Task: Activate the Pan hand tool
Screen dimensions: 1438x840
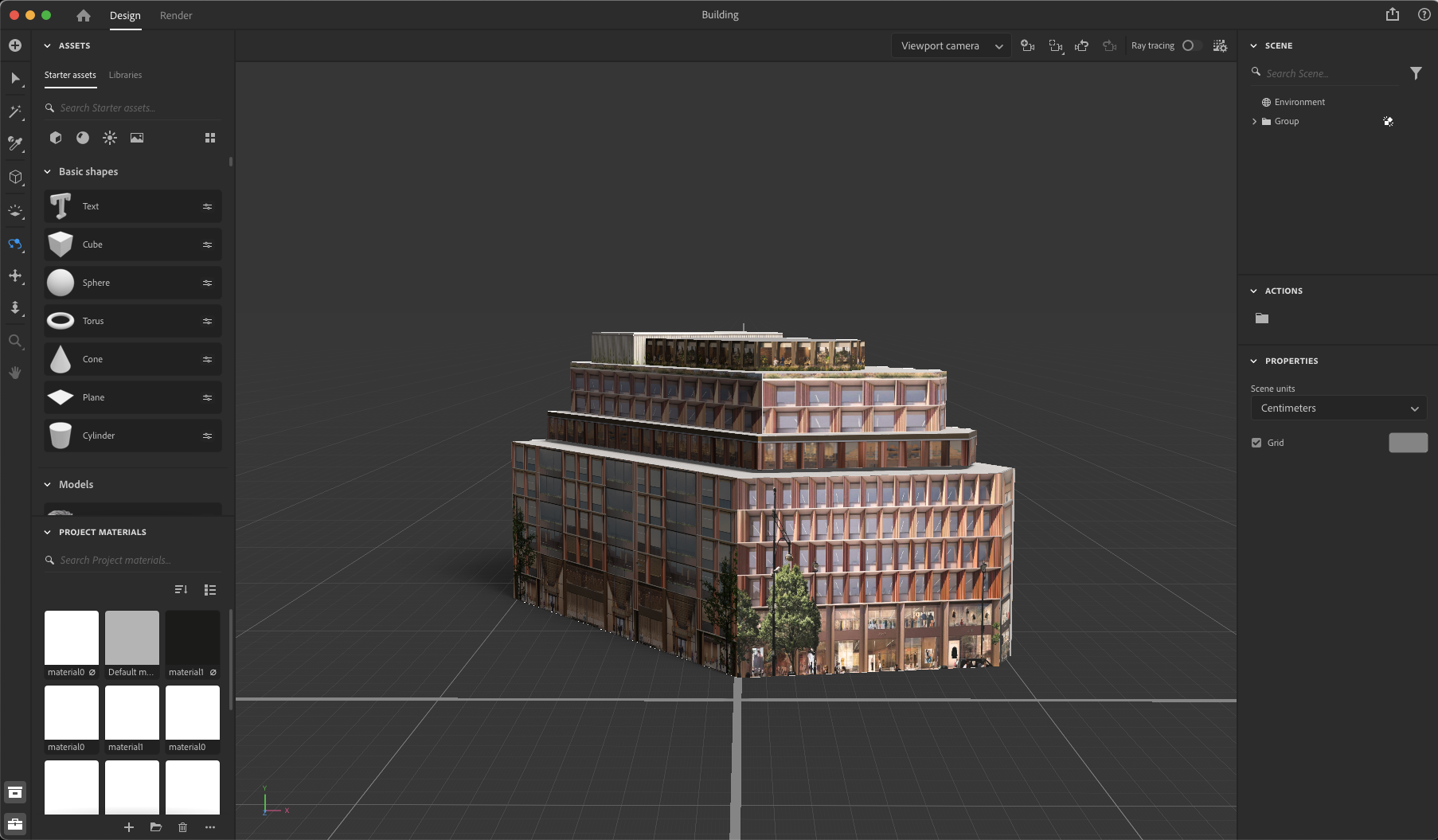Action: click(x=15, y=373)
